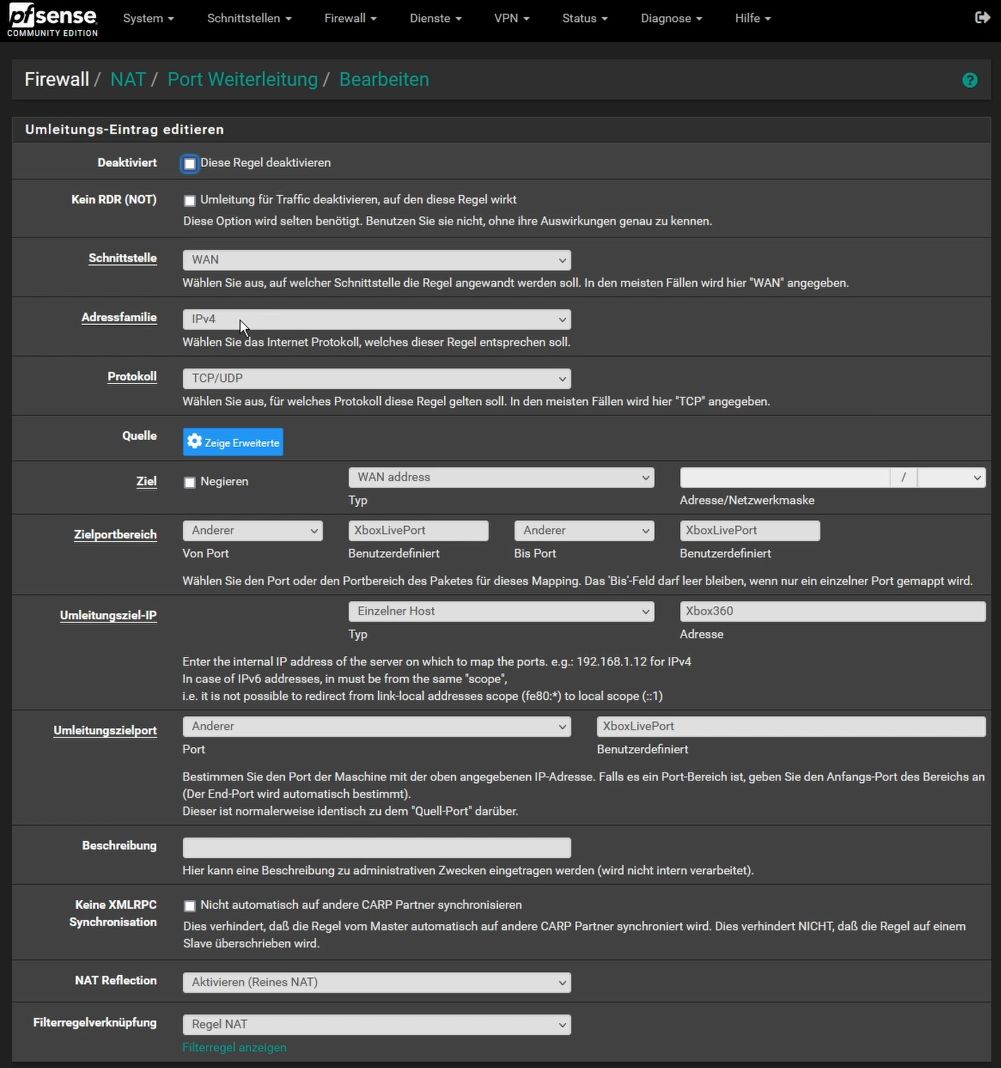Open the VPN menu
1001x1068 pixels.
511,19
